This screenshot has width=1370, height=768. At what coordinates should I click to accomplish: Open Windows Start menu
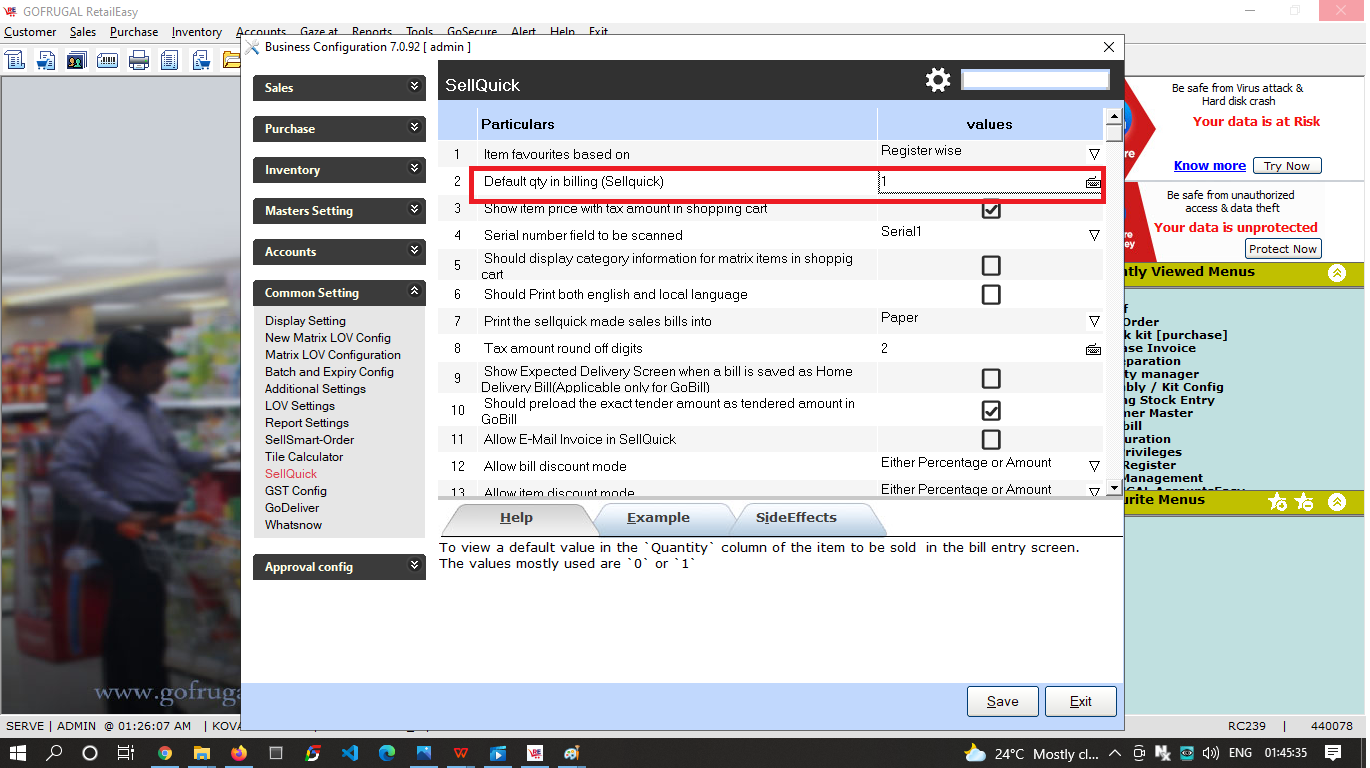pyautogui.click(x=18, y=753)
